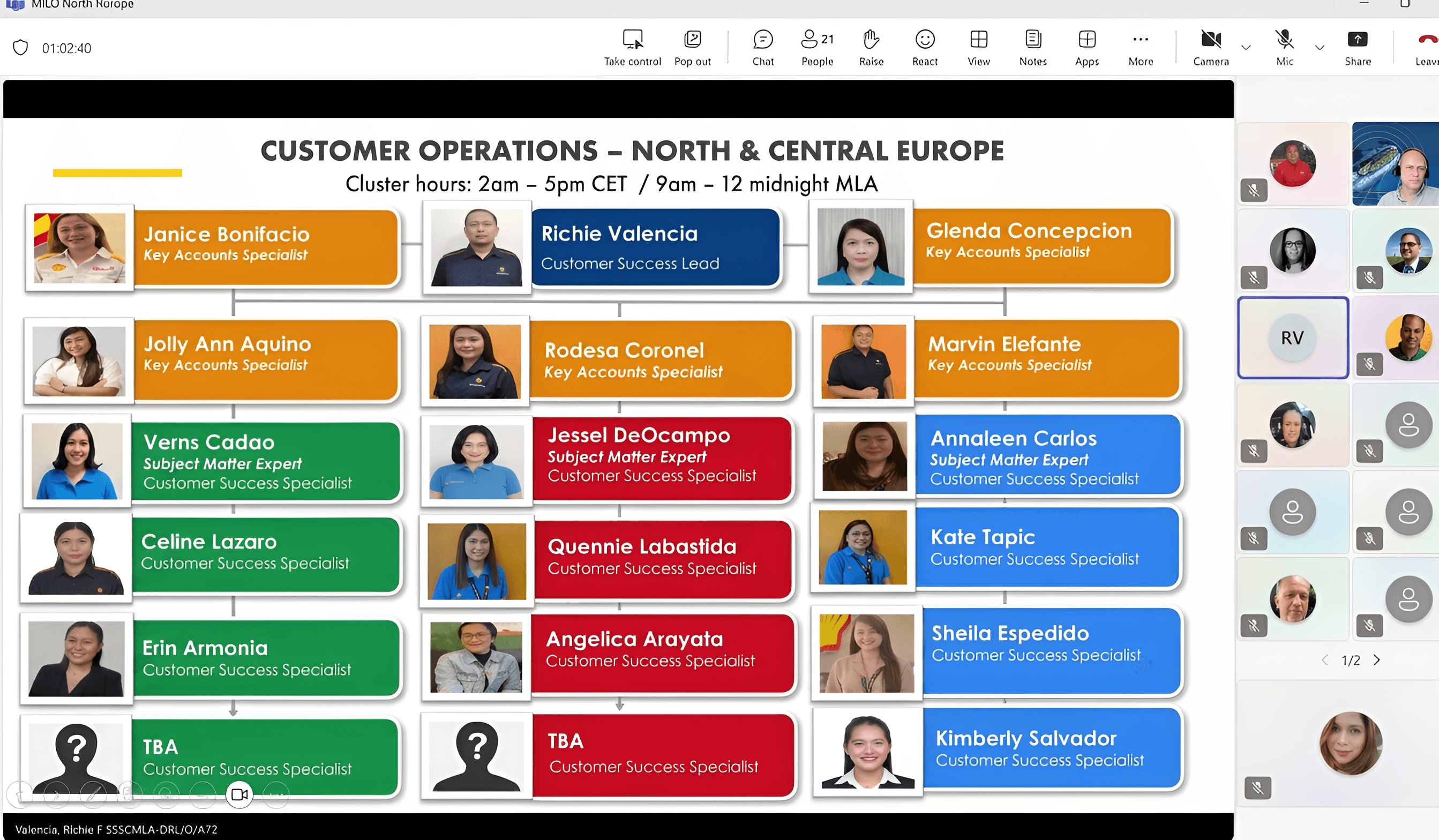Click the Jolly Ann Aquino card
The width and height of the screenshot is (1439, 840).
tap(213, 360)
